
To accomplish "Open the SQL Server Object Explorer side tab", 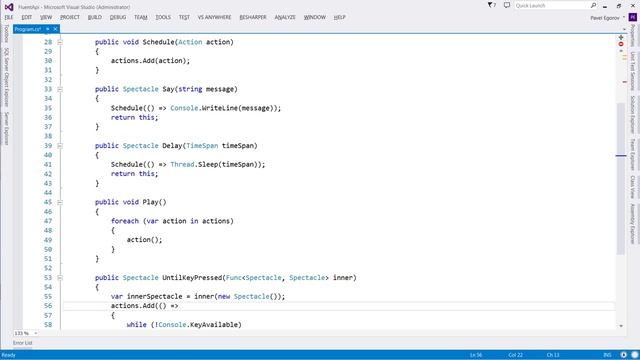I will pos(6,77).
